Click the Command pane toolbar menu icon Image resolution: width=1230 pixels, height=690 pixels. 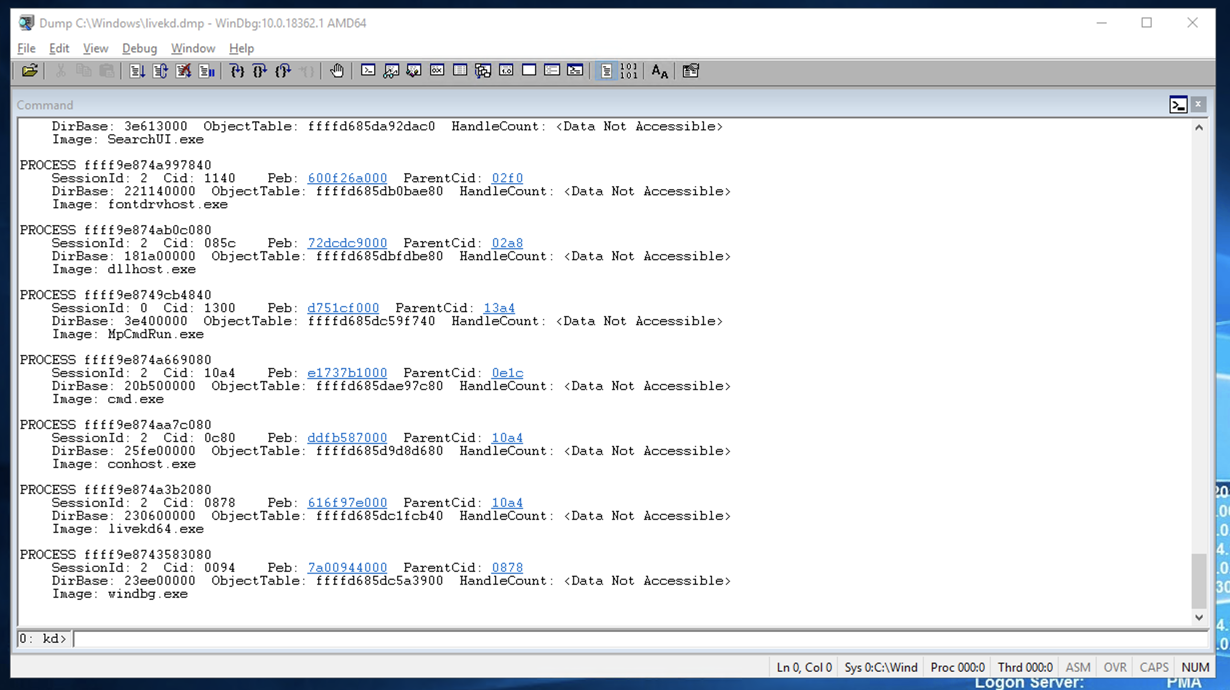click(x=1178, y=105)
